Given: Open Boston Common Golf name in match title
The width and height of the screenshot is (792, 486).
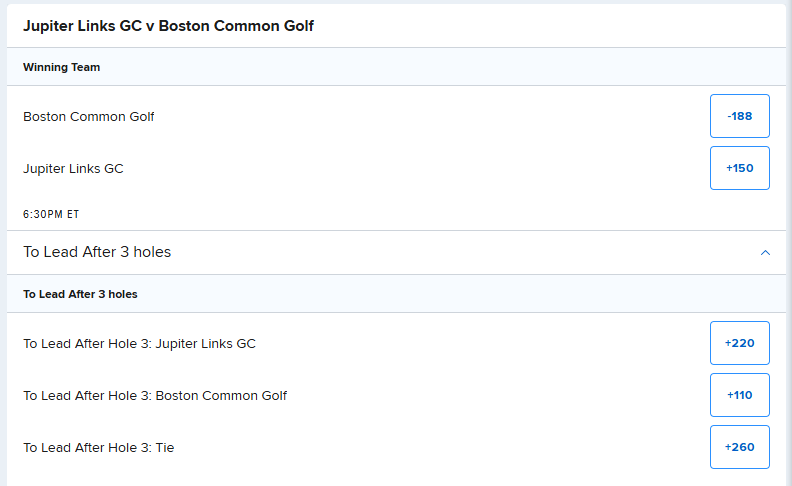Looking at the screenshot, I should pyautogui.click(x=236, y=26).
